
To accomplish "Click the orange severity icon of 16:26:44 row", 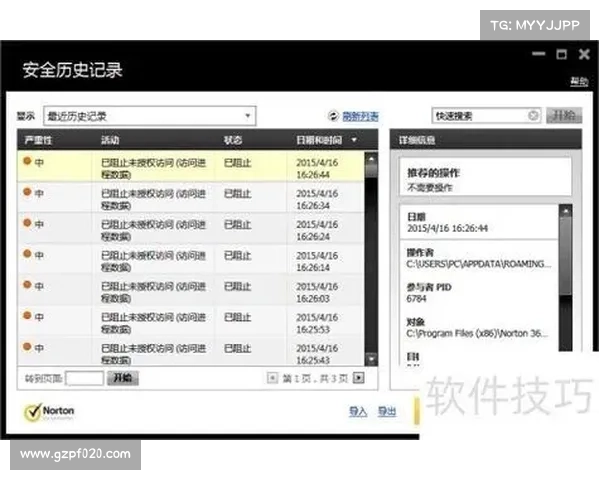I will click(x=27, y=161).
